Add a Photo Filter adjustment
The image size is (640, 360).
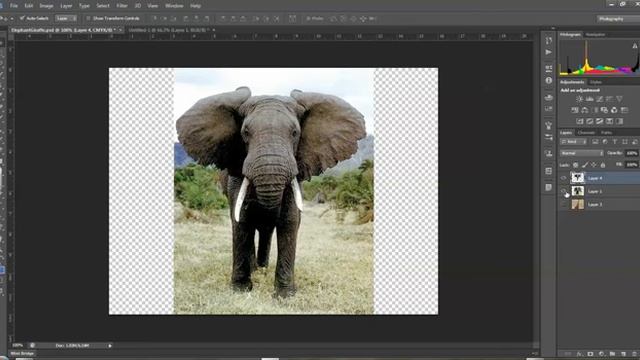coord(604,110)
